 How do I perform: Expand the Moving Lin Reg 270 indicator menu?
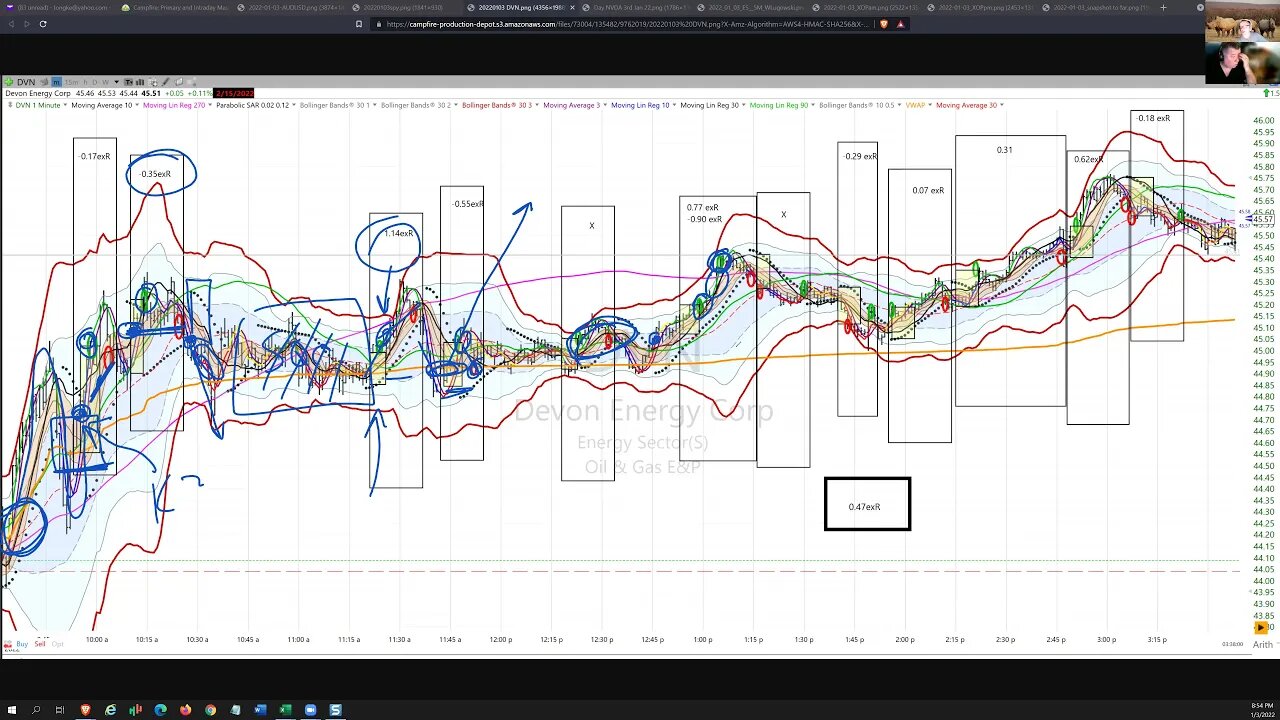(210, 105)
